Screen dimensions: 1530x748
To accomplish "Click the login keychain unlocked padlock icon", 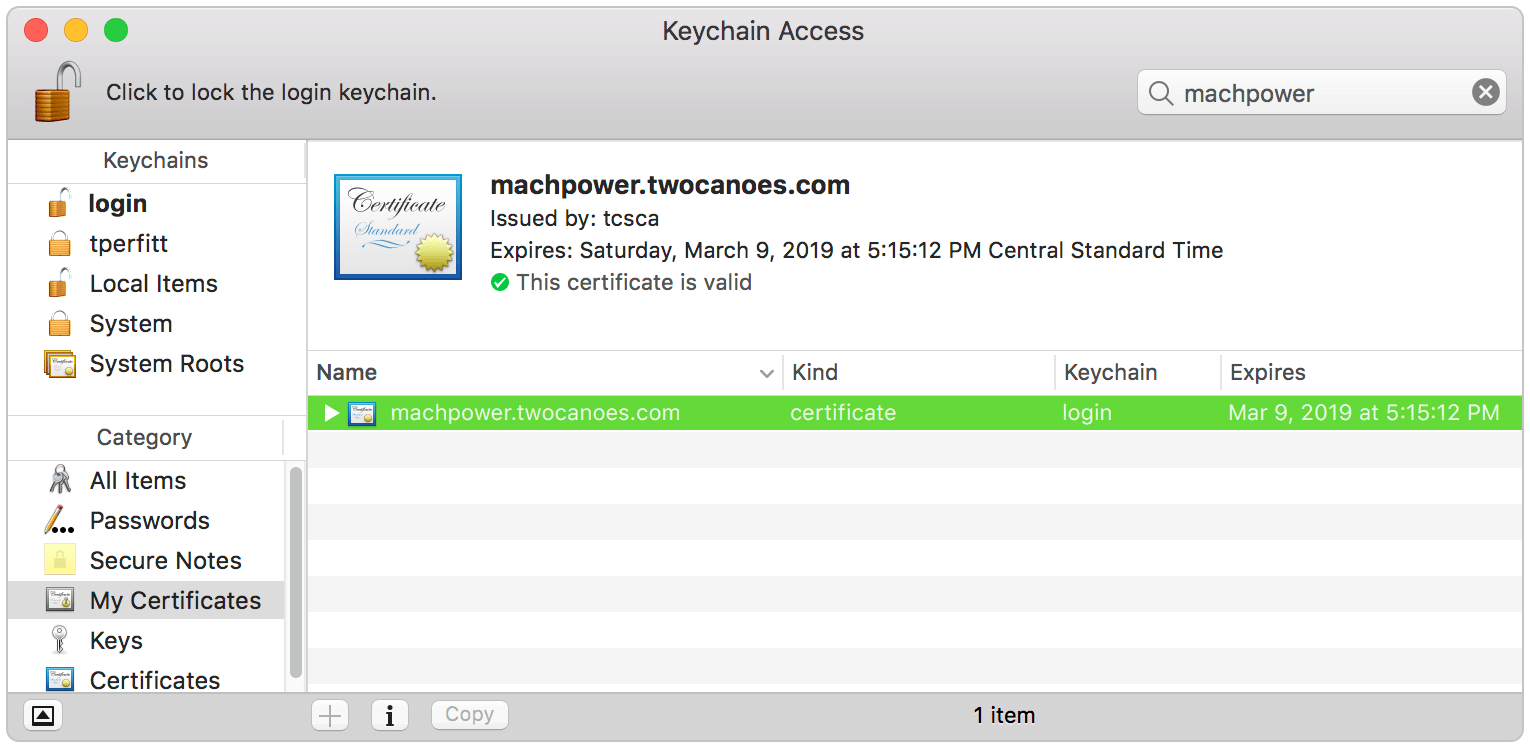I will [x=60, y=203].
